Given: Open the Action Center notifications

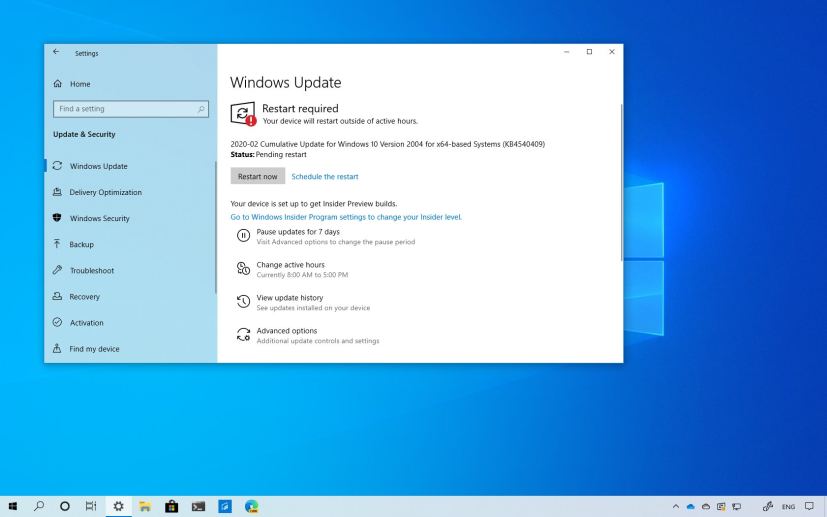Looking at the screenshot, I should [x=810, y=506].
